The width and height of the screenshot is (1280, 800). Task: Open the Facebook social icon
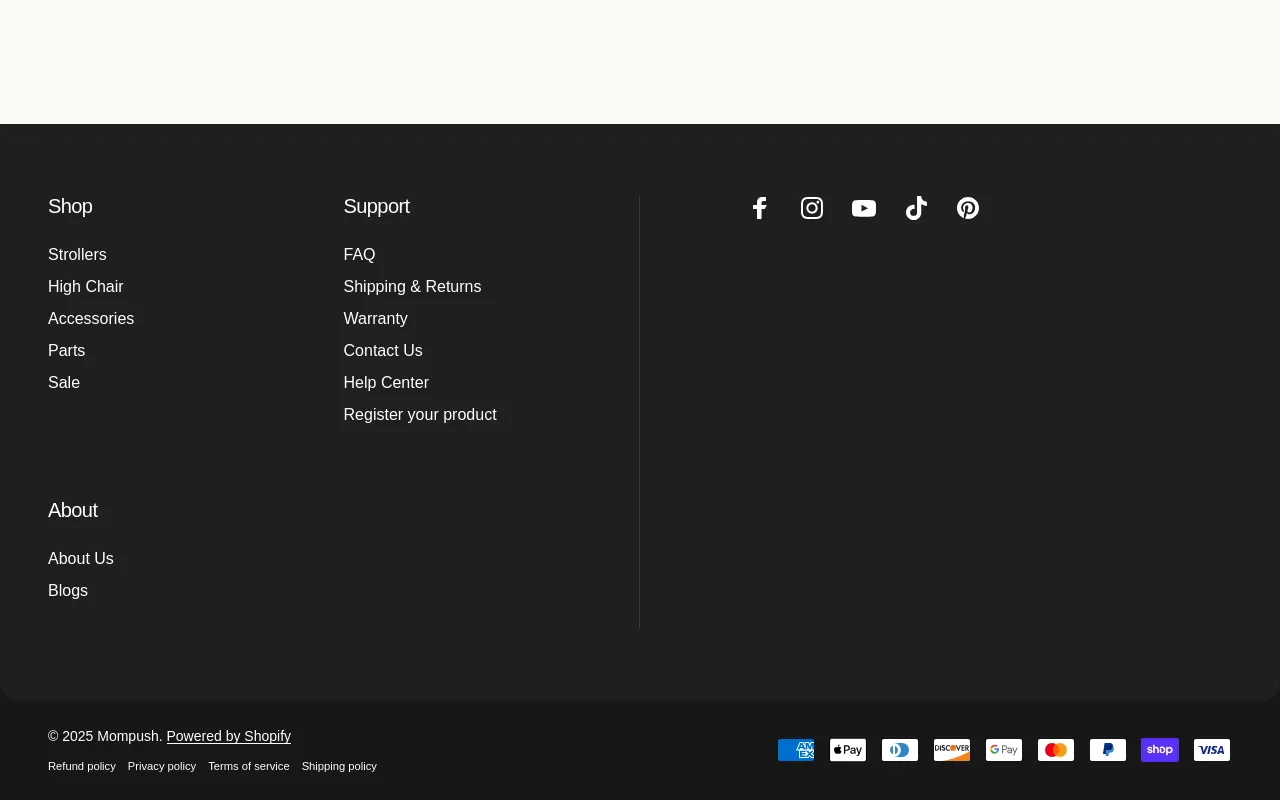(760, 208)
